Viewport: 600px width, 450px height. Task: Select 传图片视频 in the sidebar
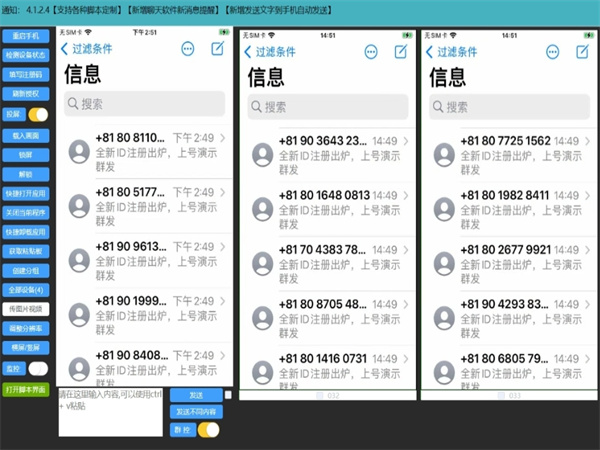[x=27, y=309]
